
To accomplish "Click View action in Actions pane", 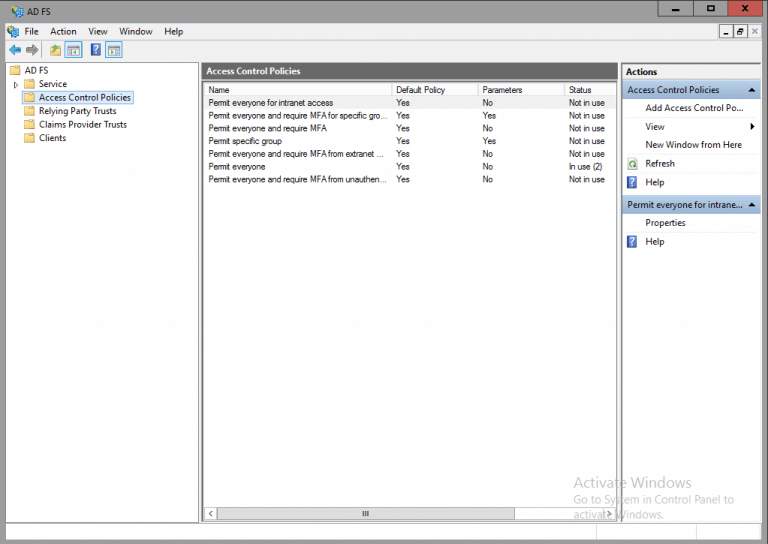I will point(655,127).
